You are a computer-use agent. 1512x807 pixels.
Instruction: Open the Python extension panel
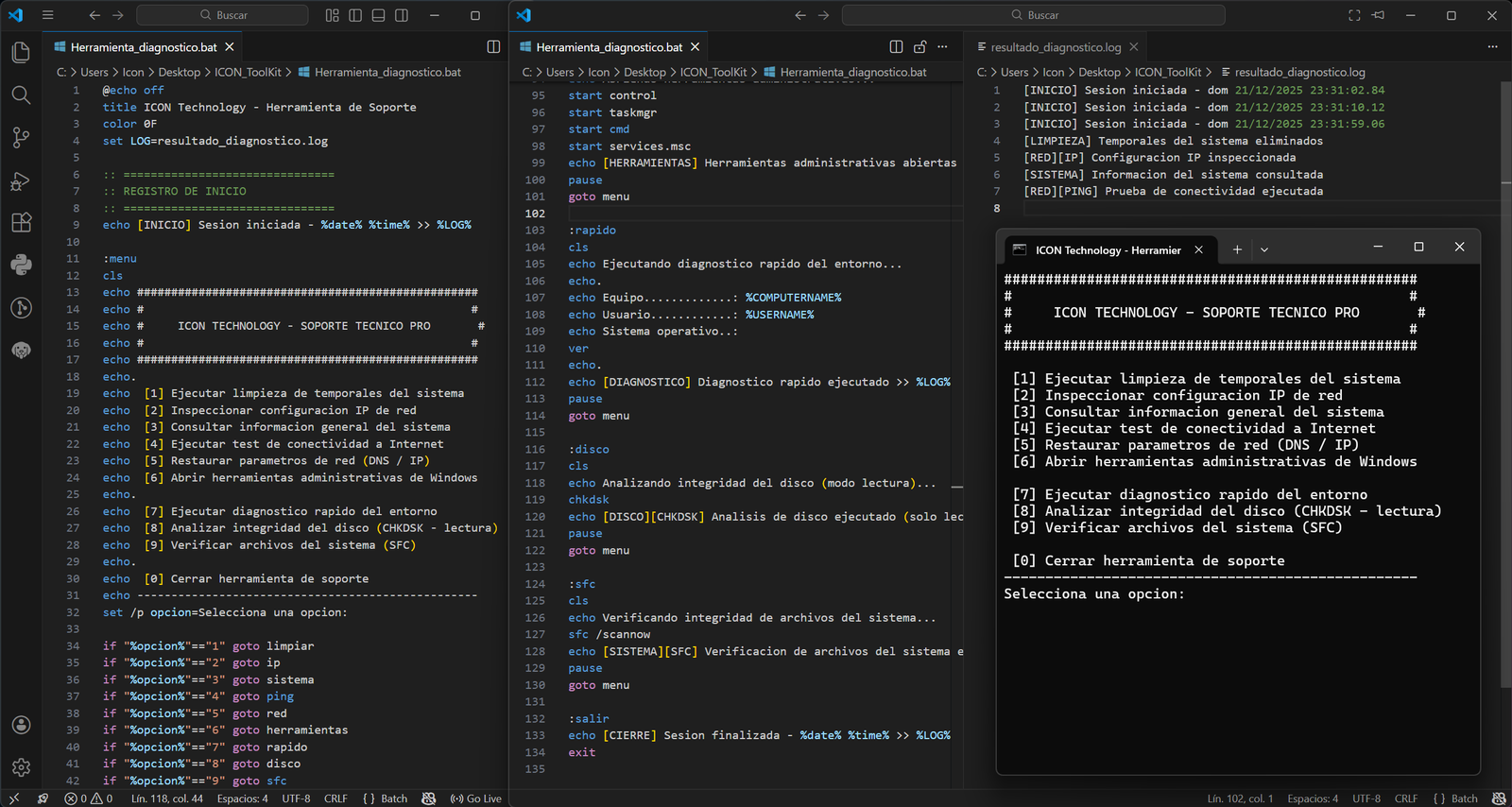(x=21, y=266)
